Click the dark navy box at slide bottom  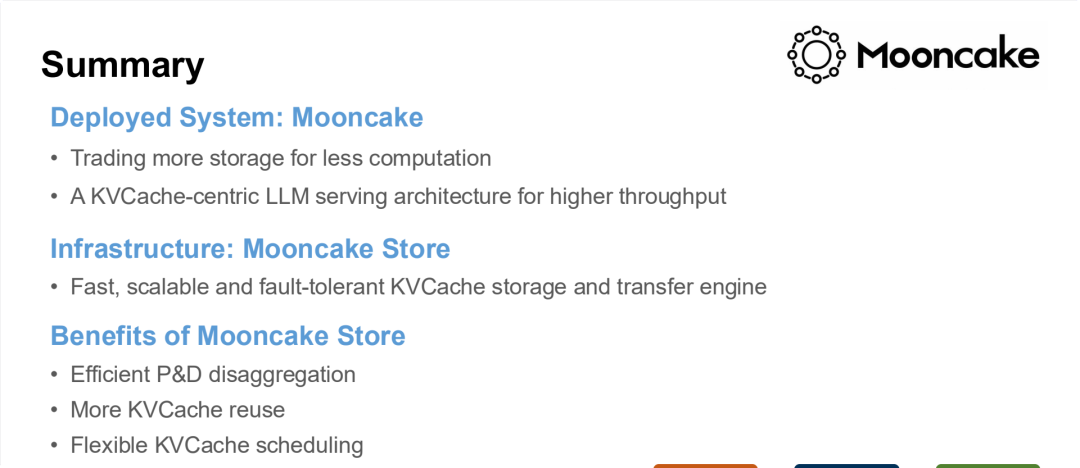click(x=846, y=465)
